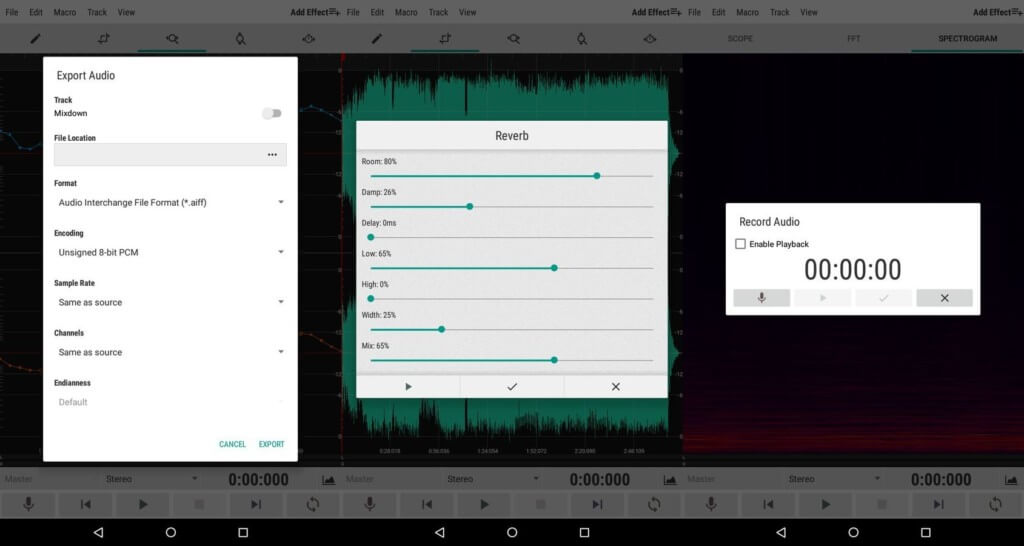The height and width of the screenshot is (546, 1024).
Task: Cancel the Reverb dialog with X button
Action: point(615,387)
